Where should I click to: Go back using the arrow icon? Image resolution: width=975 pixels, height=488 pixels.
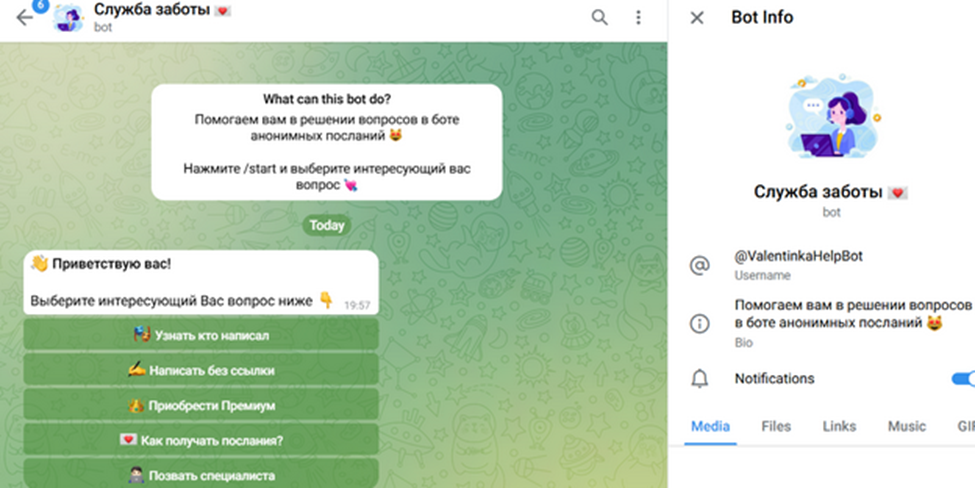(x=24, y=18)
